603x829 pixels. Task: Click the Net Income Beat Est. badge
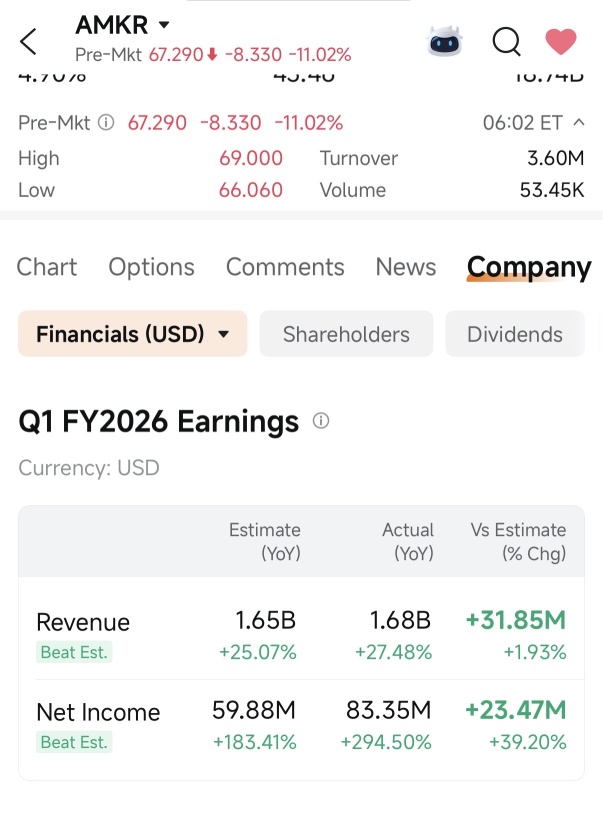[x=74, y=742]
